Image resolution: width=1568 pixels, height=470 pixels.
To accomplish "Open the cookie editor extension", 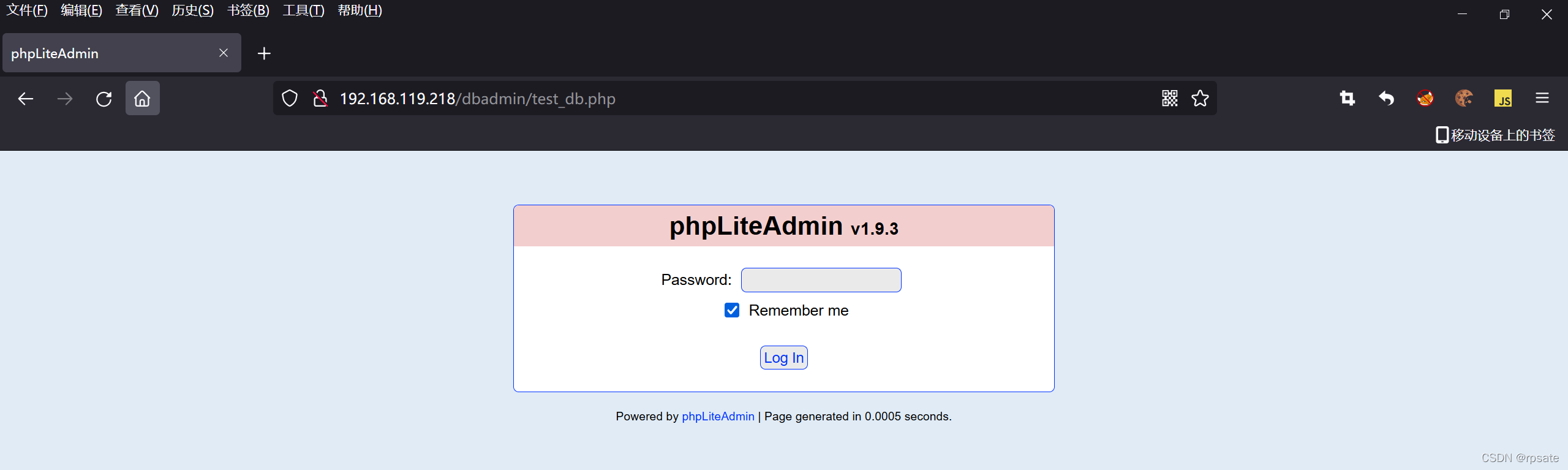I will (1464, 98).
